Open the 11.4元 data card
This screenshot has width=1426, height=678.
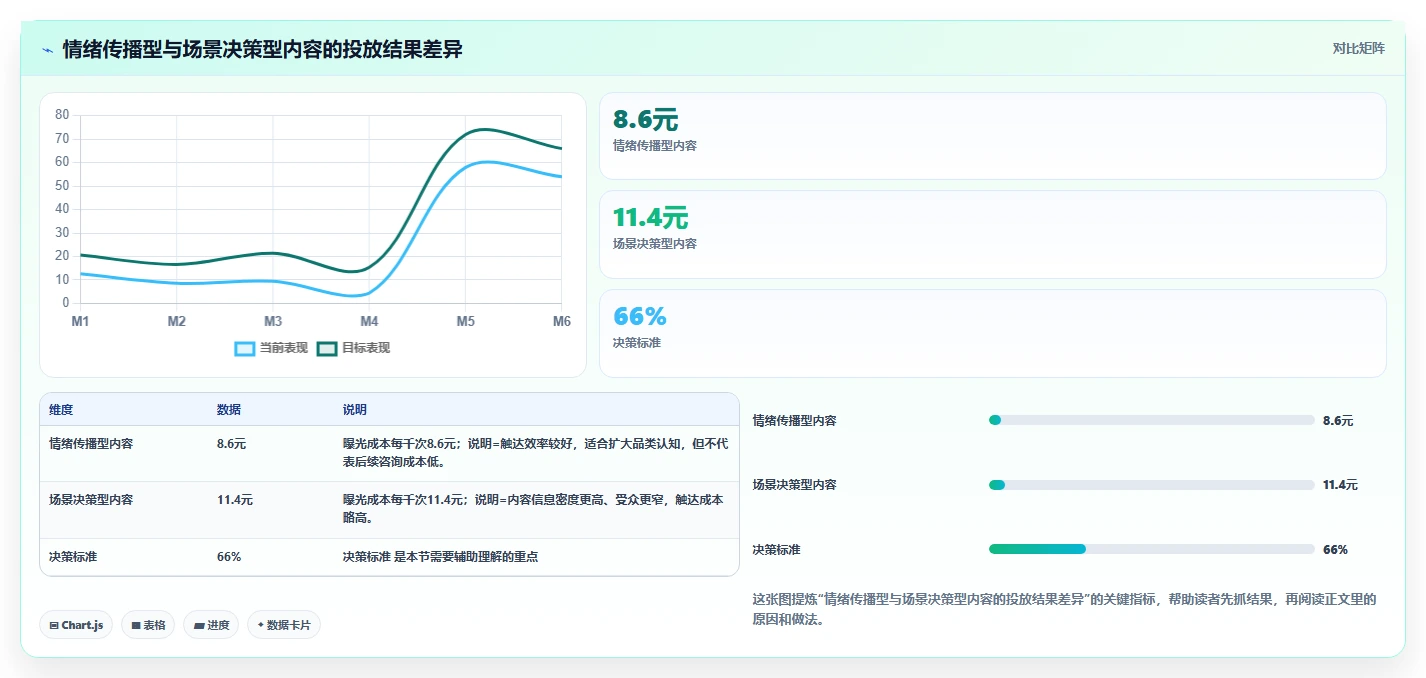pyautogui.click(x=992, y=234)
